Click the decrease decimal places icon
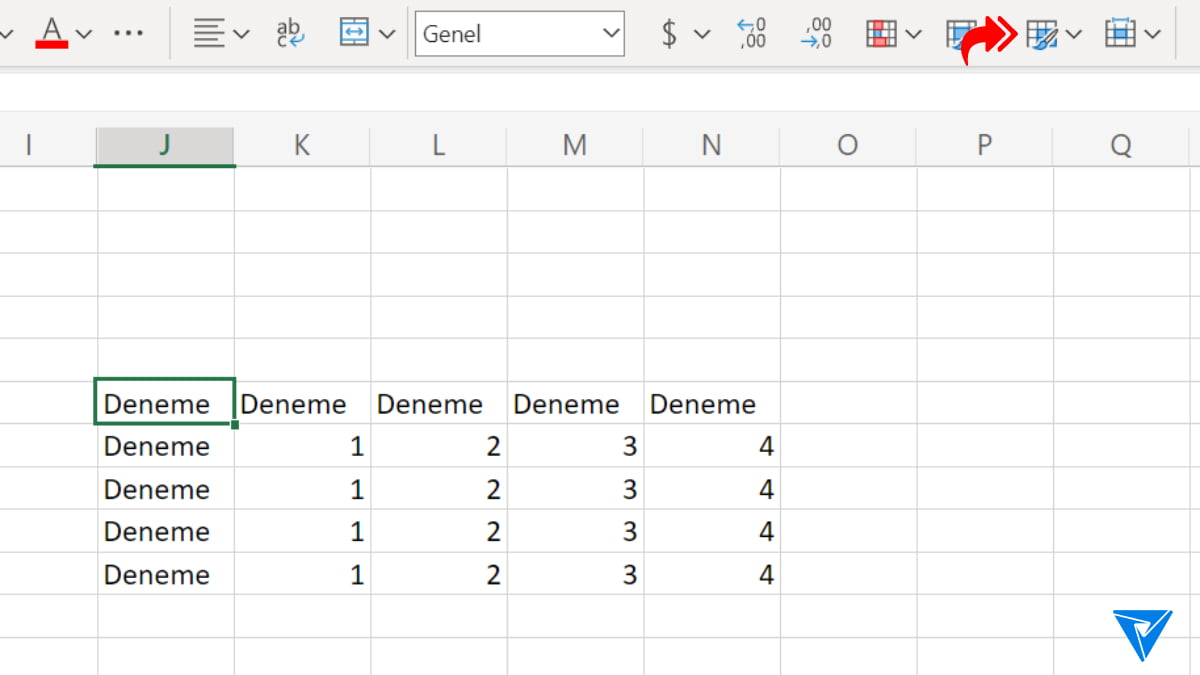Viewport: 1200px width, 675px height. pos(816,34)
